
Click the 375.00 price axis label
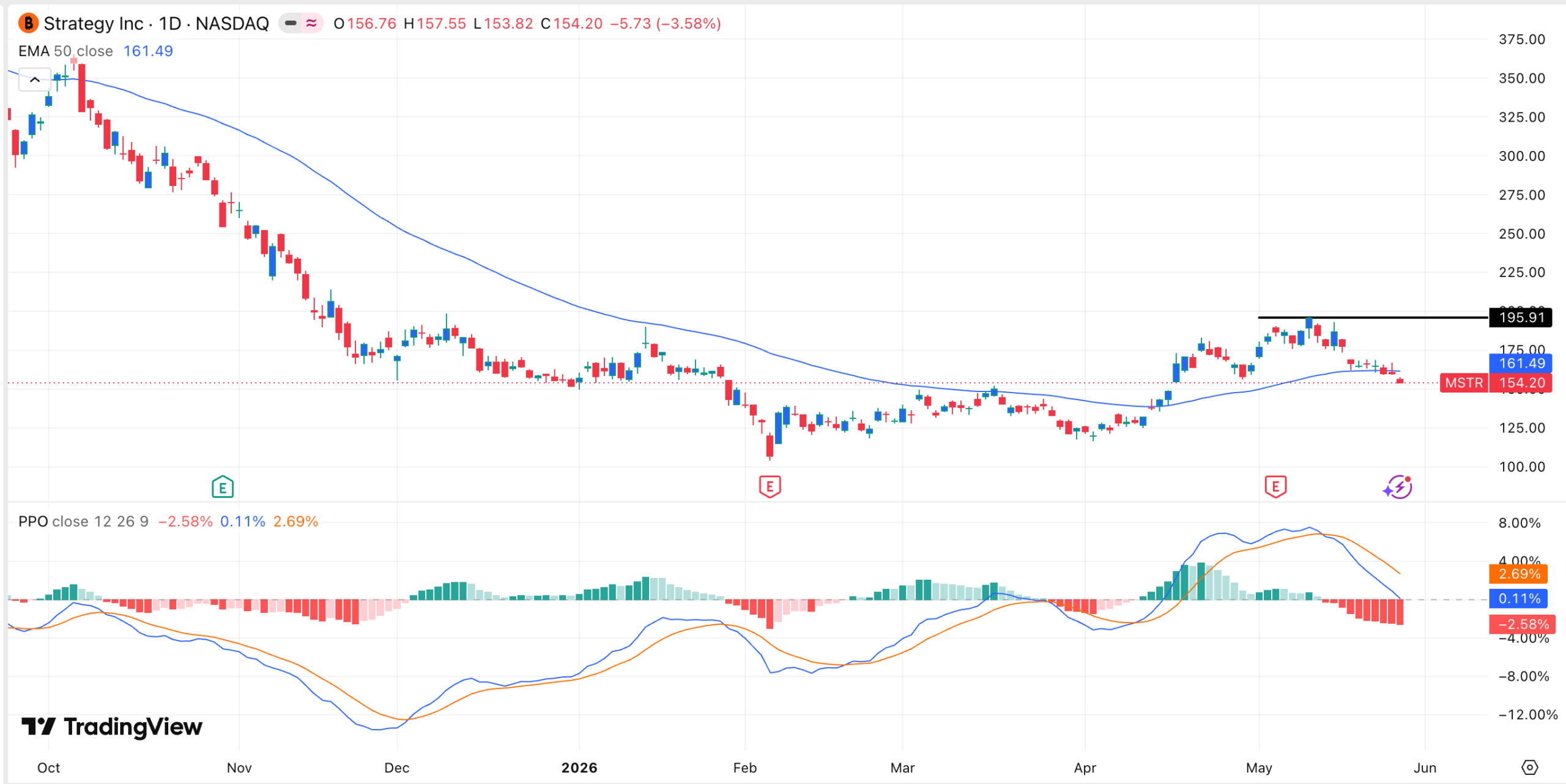1521,39
